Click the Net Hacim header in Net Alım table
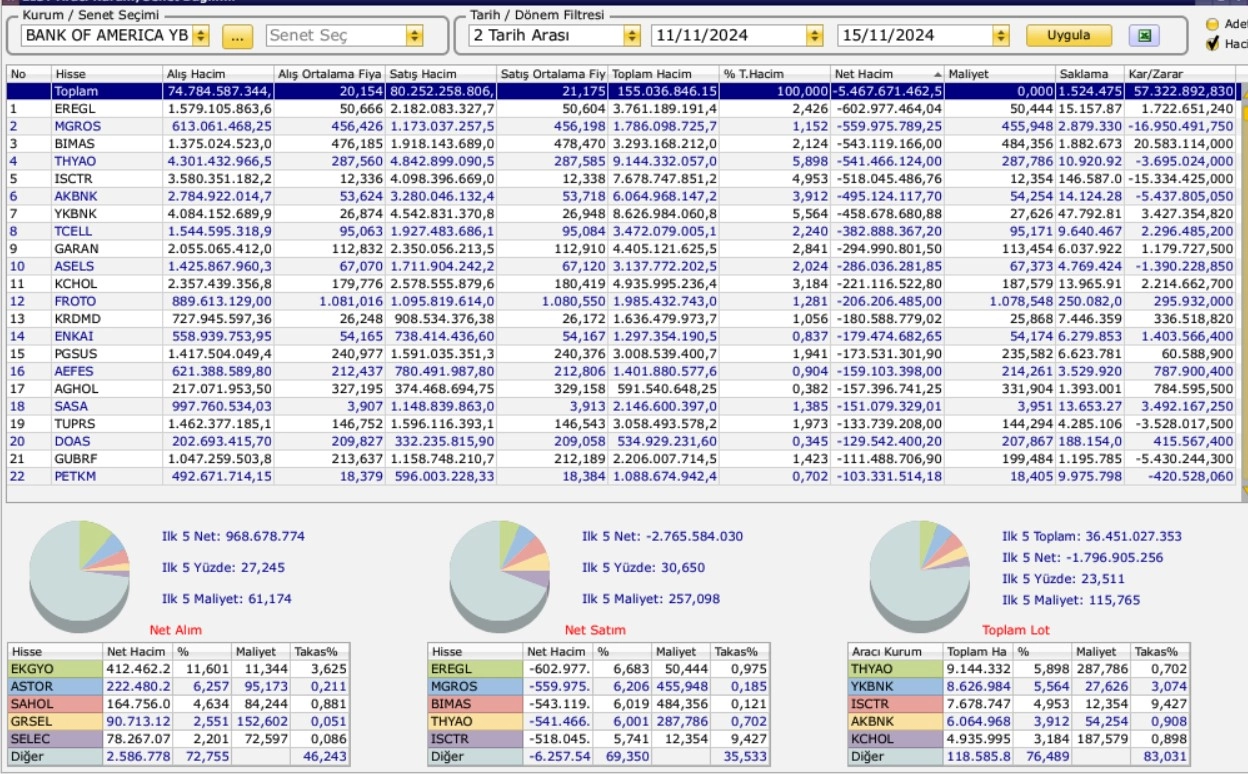 pyautogui.click(x=139, y=651)
